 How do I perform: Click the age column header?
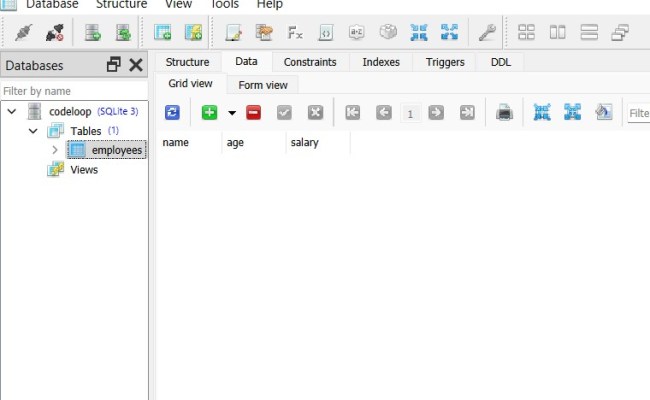click(254, 143)
